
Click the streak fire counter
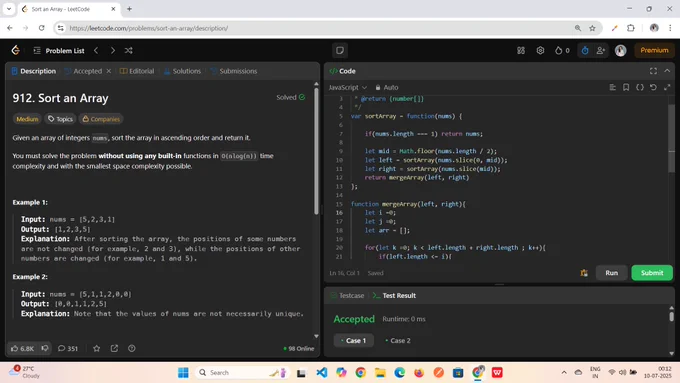pyautogui.click(x=562, y=50)
